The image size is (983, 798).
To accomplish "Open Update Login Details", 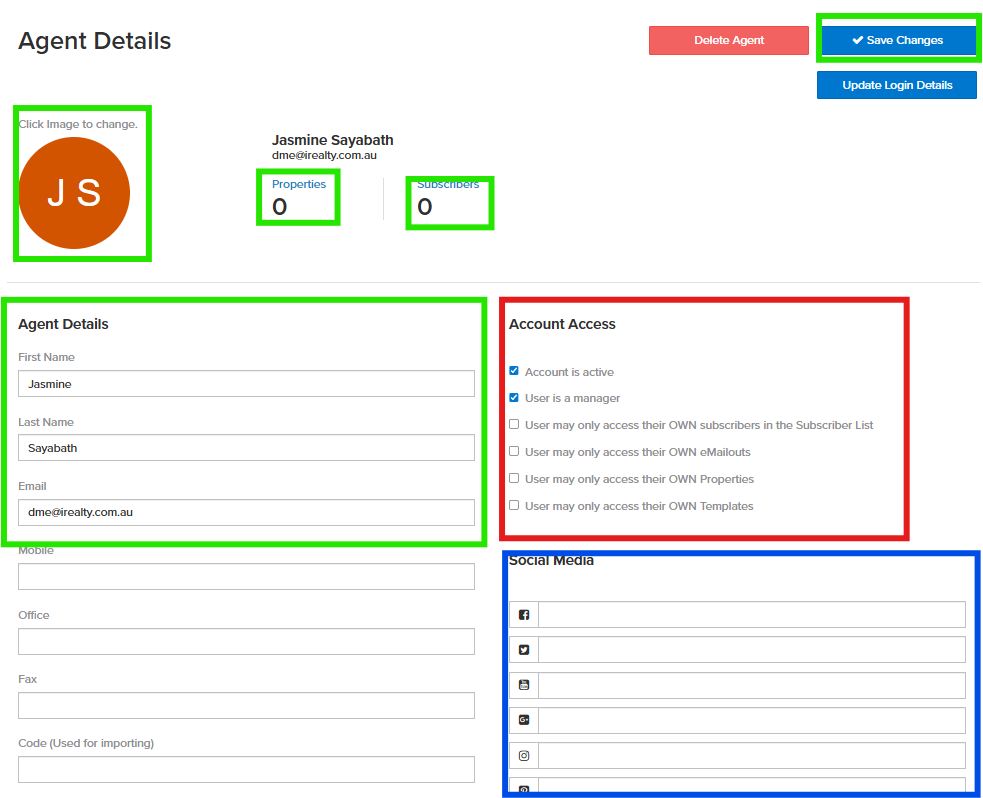I will pos(896,85).
